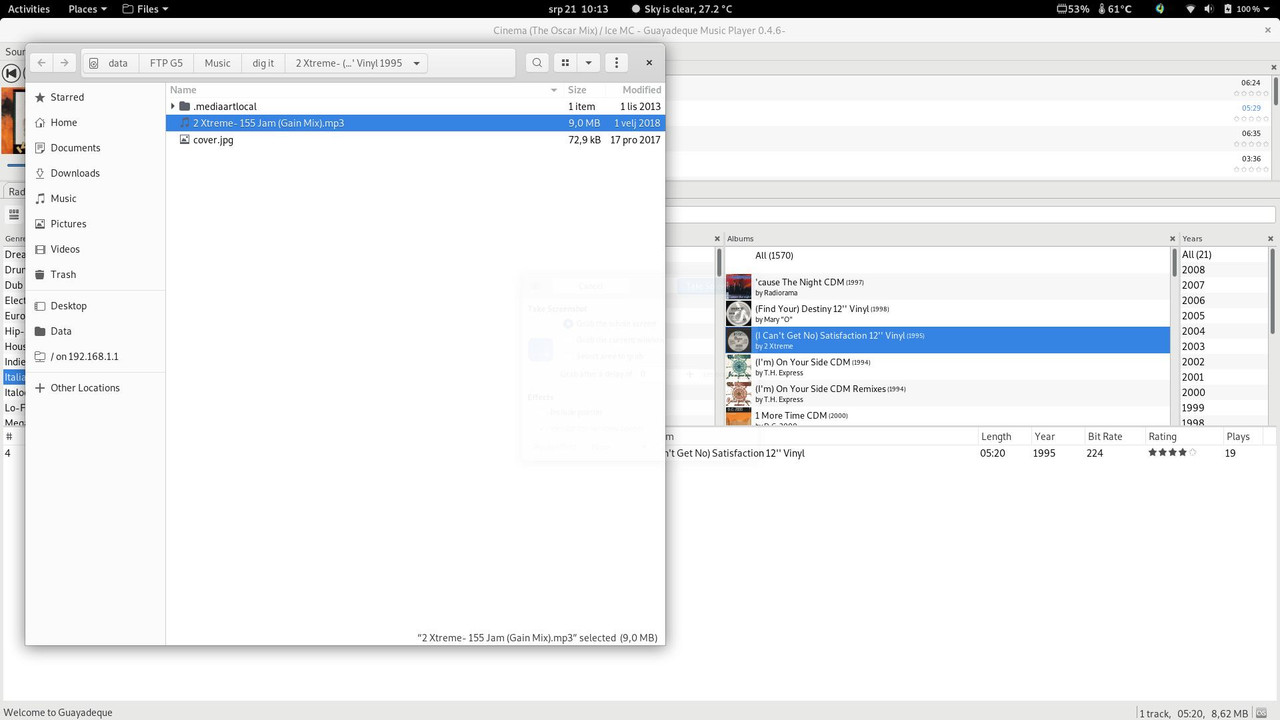This screenshot has height=720, width=1280.
Task: Open search in the Files window
Action: pyautogui.click(x=537, y=62)
